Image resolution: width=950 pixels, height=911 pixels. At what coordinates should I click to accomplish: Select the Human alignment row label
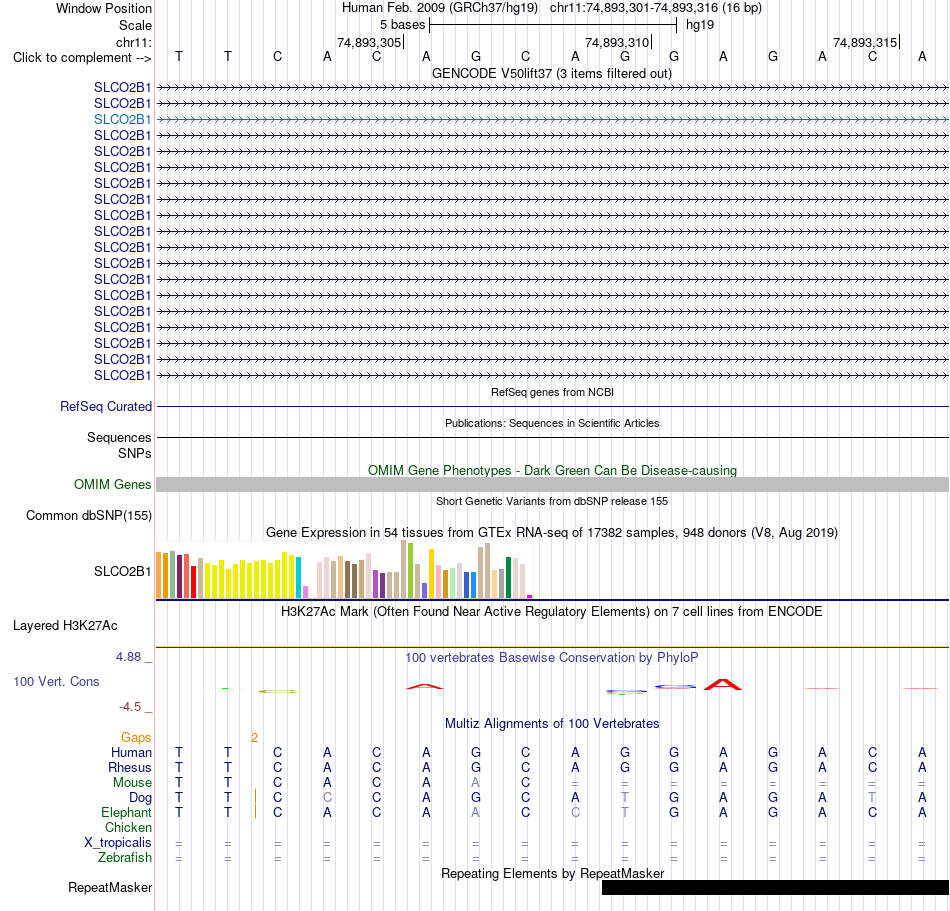click(131, 752)
